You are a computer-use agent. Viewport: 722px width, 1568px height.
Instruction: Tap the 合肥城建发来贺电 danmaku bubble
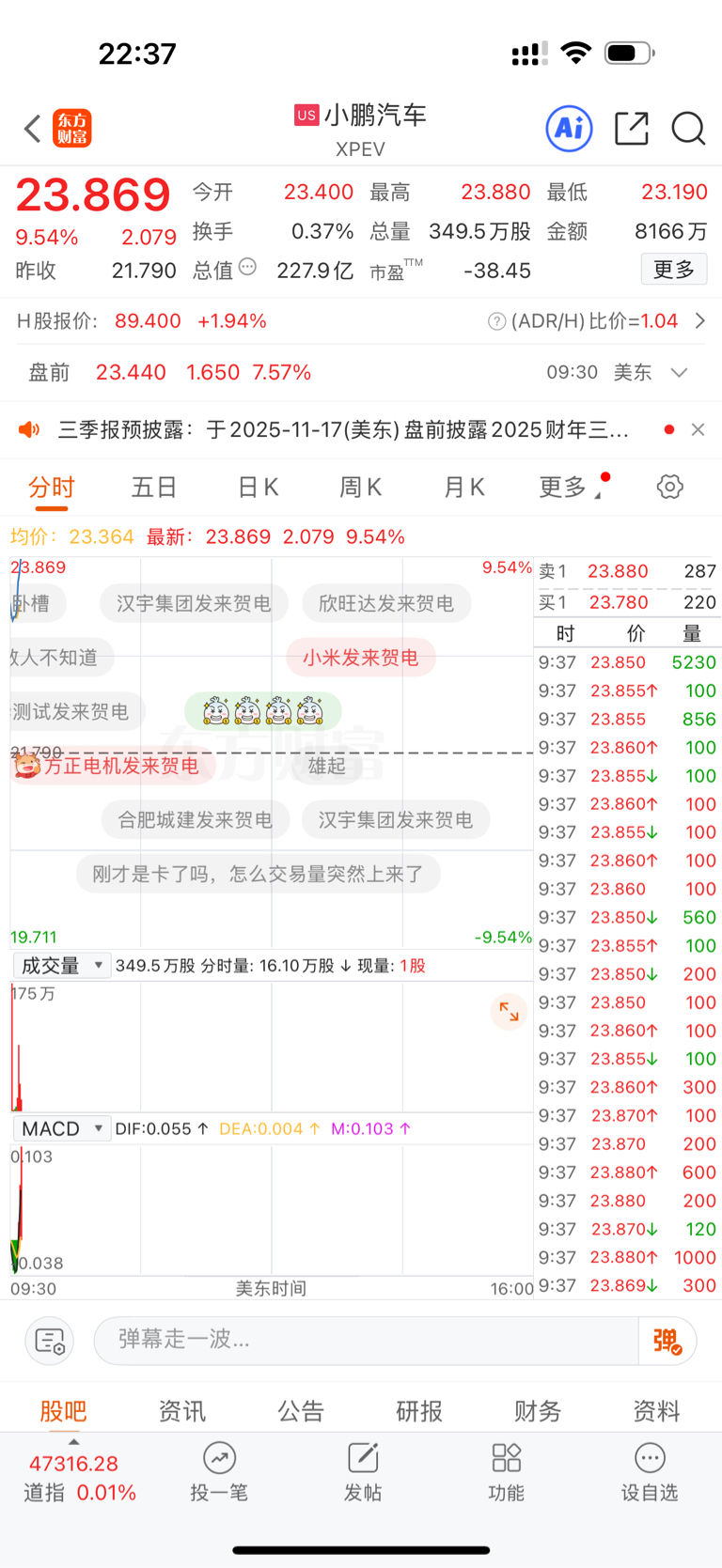click(x=196, y=819)
